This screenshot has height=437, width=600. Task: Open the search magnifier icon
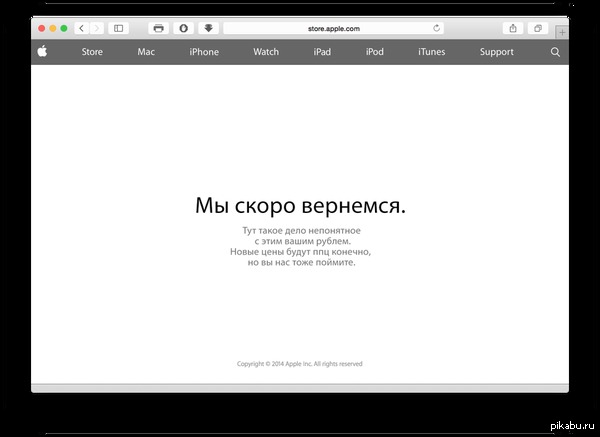point(555,52)
